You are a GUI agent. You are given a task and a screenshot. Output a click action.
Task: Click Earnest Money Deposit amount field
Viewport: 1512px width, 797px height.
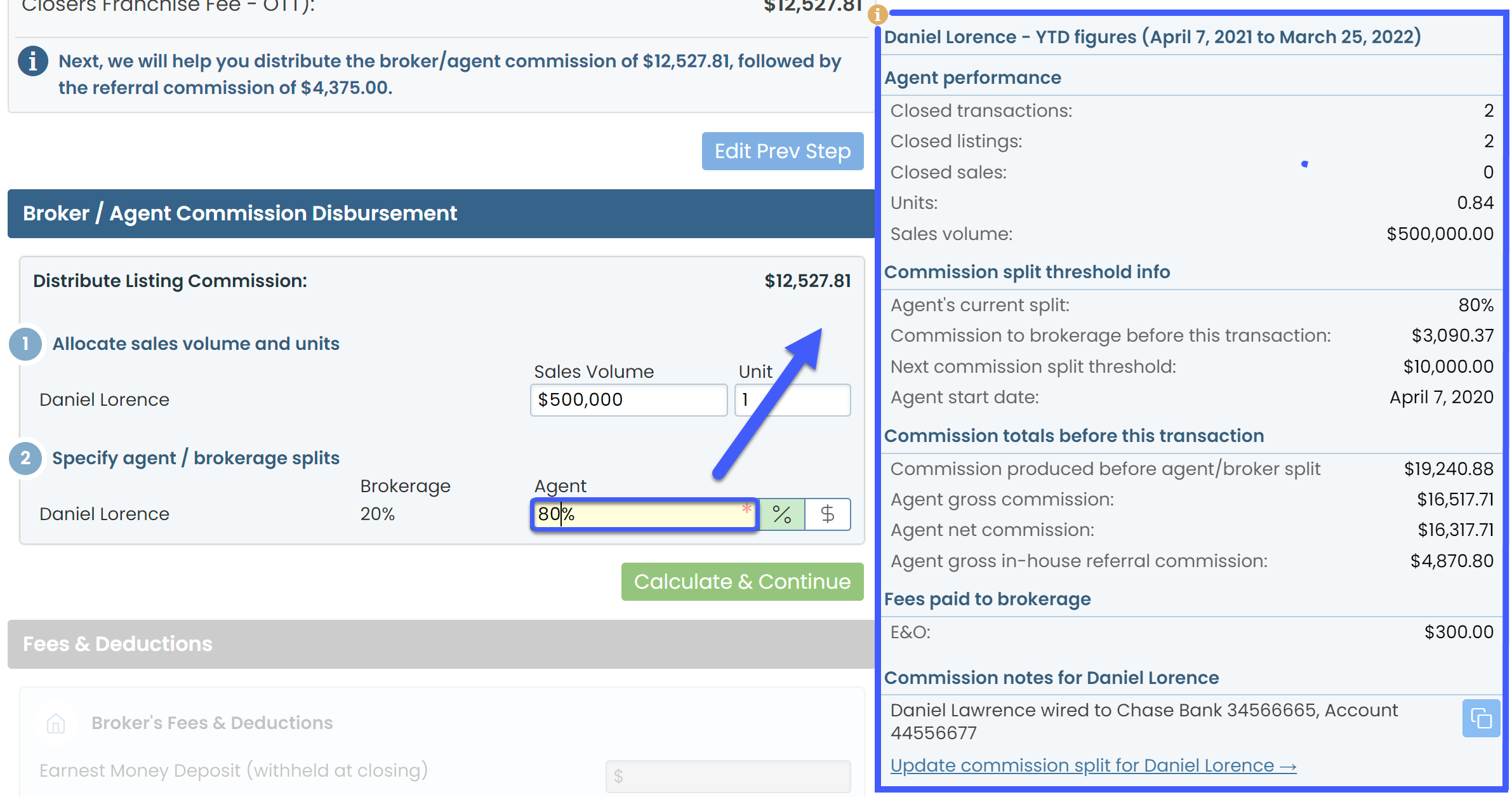click(x=727, y=775)
